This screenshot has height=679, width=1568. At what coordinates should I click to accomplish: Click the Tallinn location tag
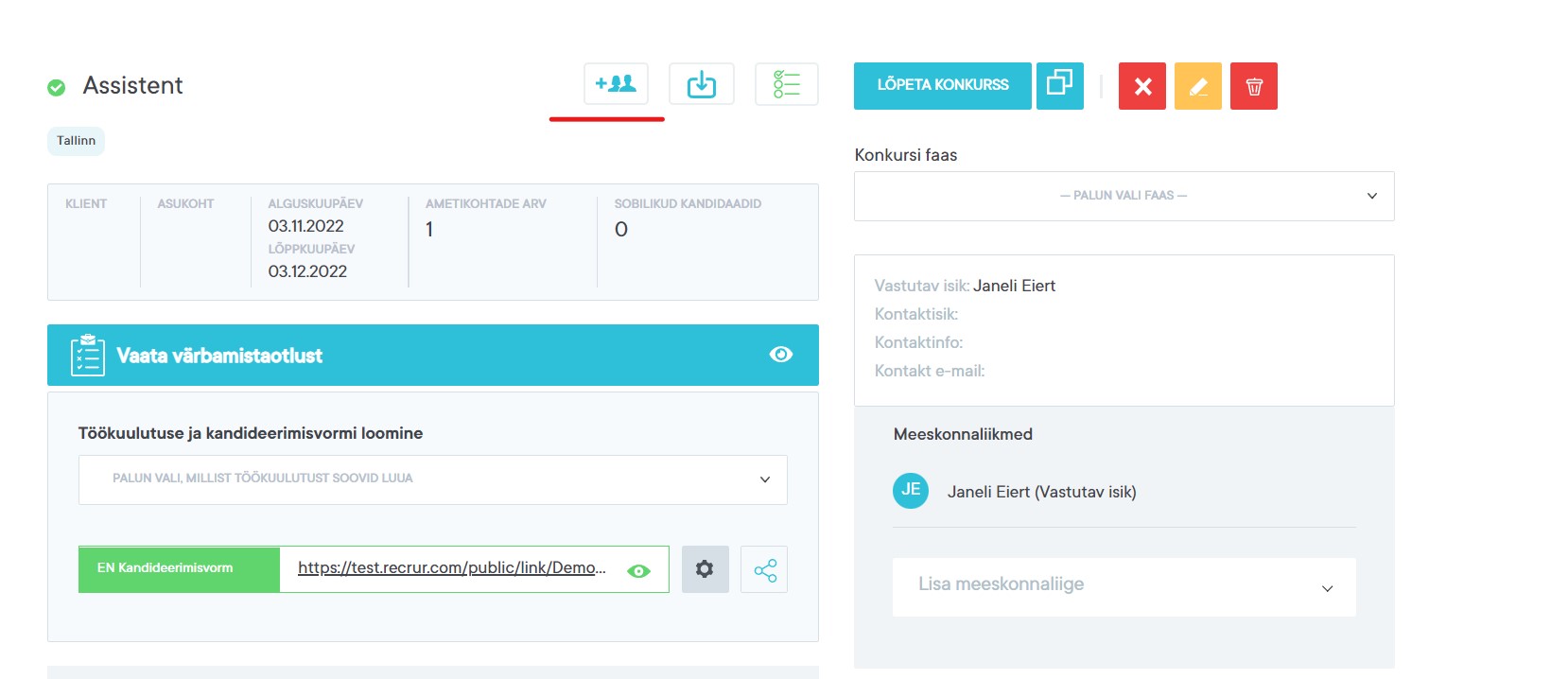[x=76, y=141]
